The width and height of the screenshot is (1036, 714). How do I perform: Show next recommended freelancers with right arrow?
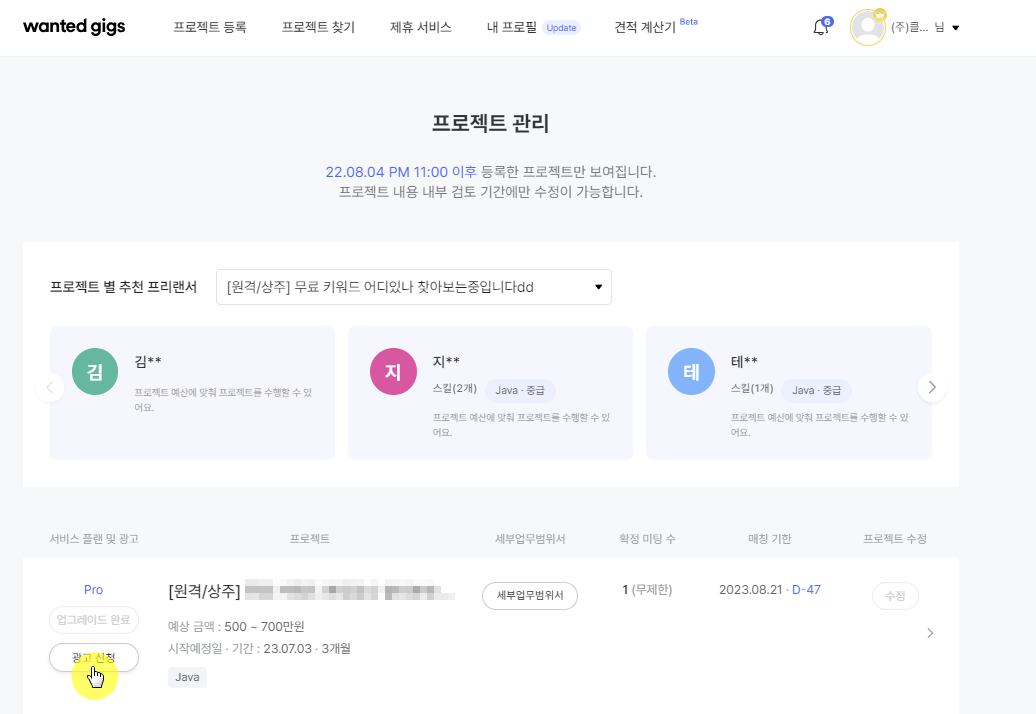click(x=932, y=387)
